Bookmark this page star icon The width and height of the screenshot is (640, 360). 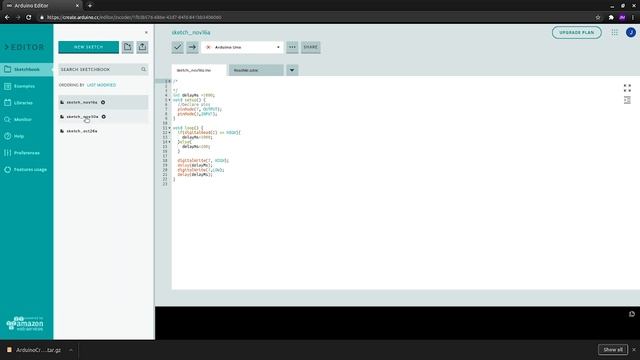598,18
